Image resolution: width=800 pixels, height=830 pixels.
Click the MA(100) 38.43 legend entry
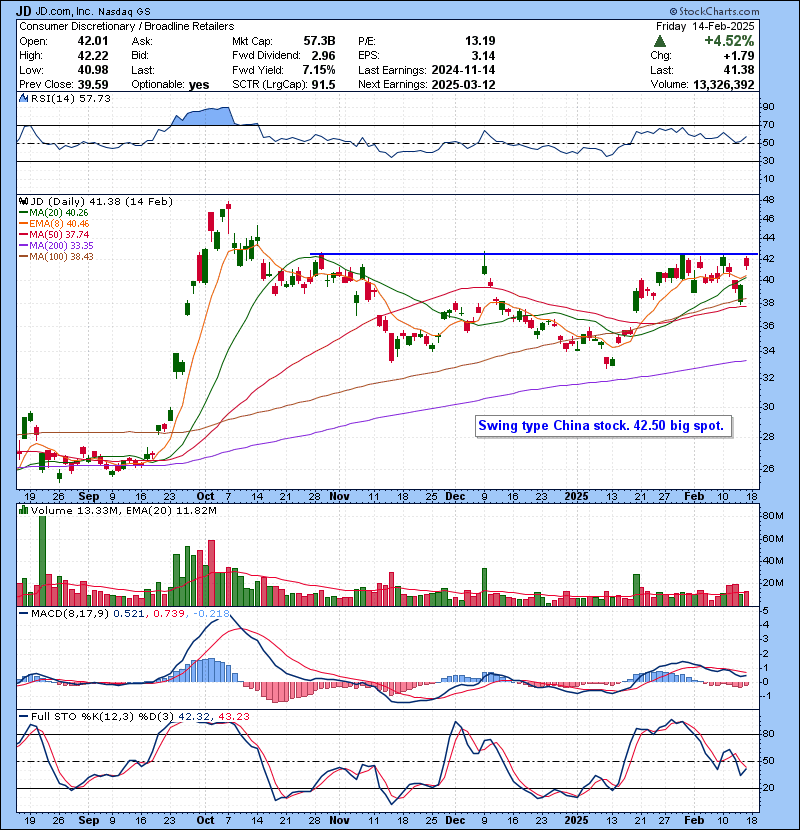coord(56,257)
